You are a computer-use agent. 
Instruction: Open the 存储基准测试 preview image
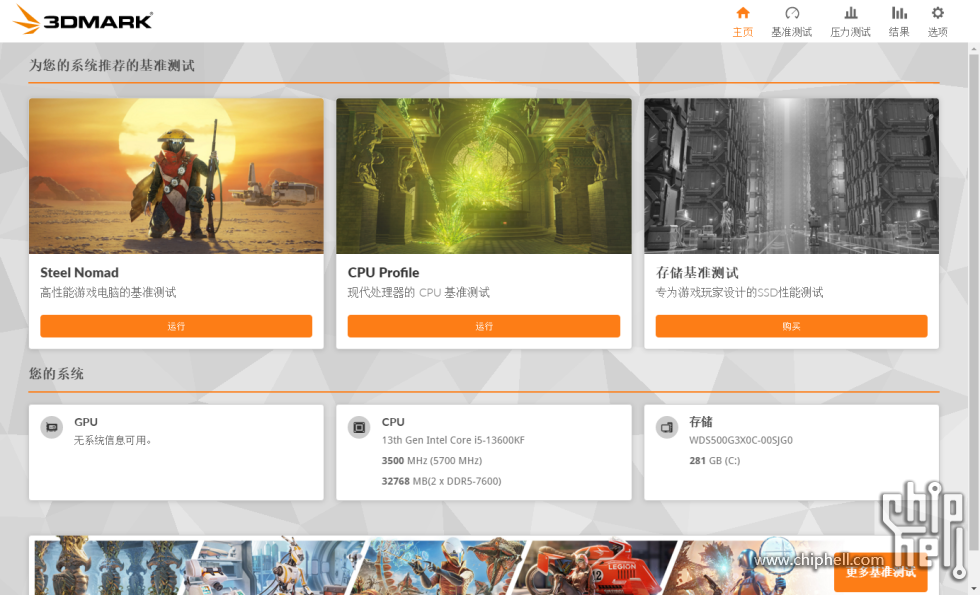tap(791, 176)
